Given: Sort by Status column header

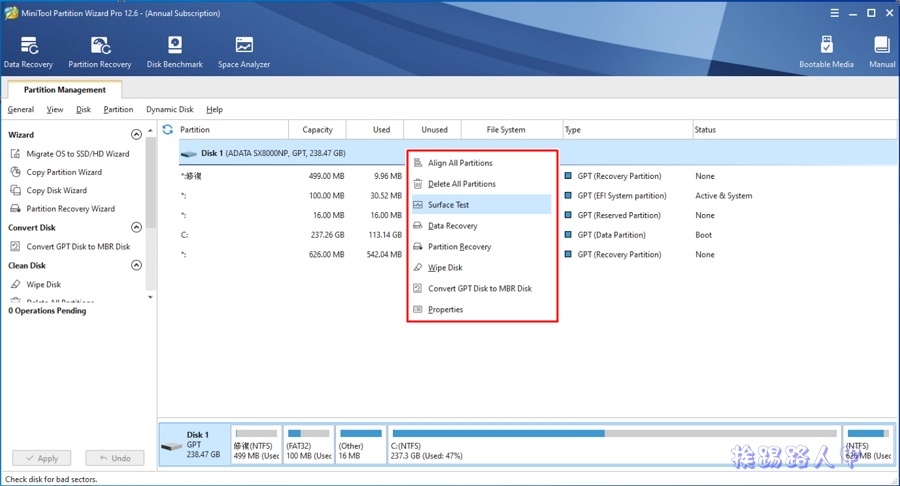Looking at the screenshot, I should point(794,130).
